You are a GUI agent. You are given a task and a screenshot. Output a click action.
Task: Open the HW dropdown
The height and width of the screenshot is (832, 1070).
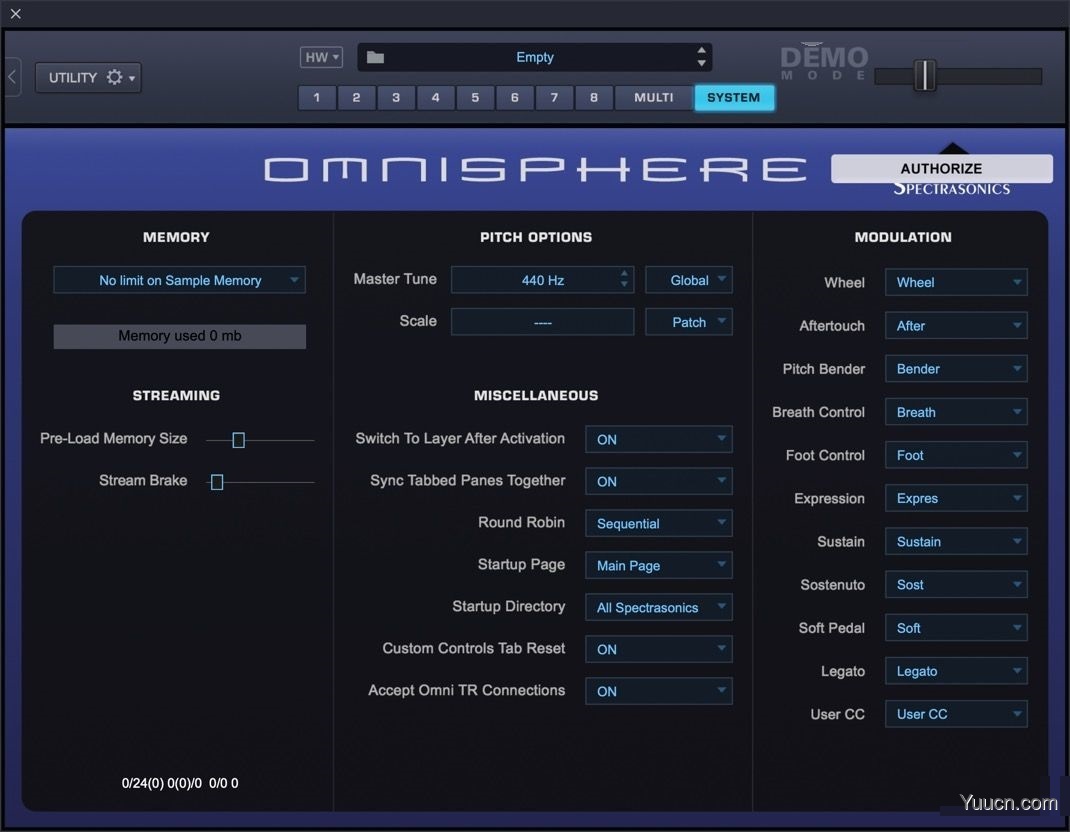click(x=320, y=57)
